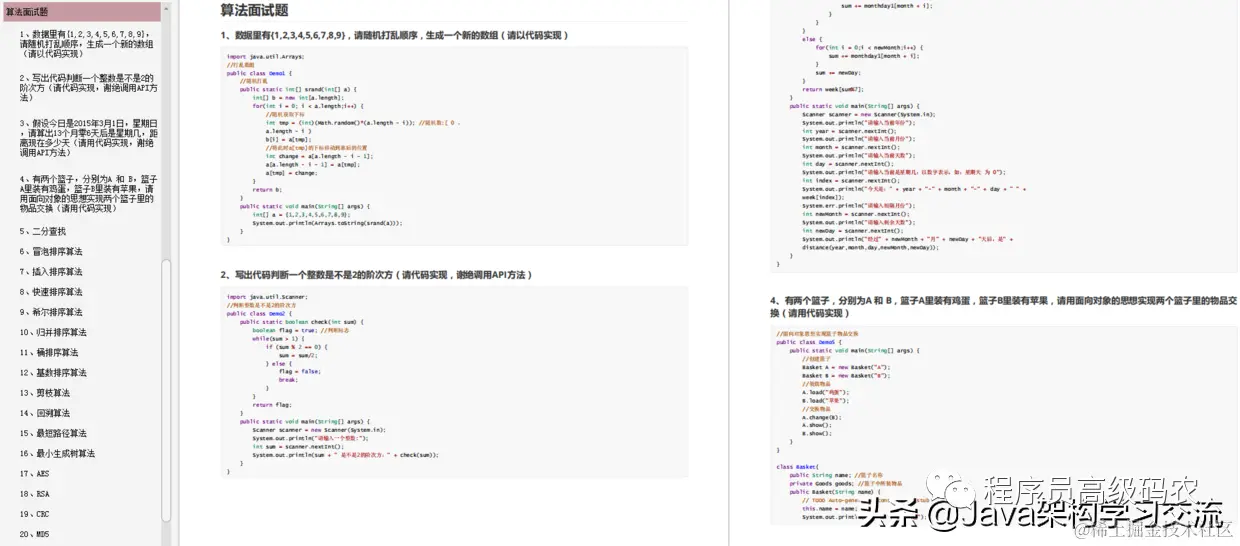
Task: Go to 8、快速排序算法 bookmark
Action: pyautogui.click(x=50, y=292)
